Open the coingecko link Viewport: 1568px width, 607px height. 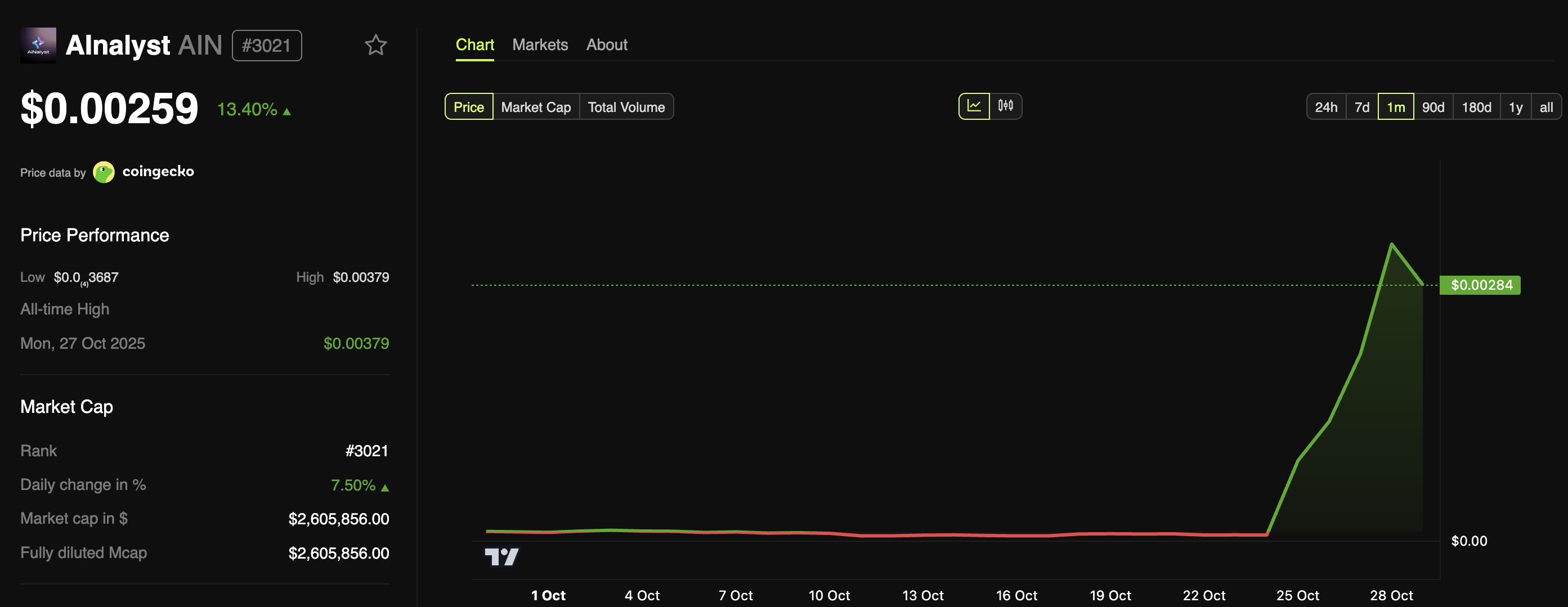pyautogui.click(x=159, y=172)
